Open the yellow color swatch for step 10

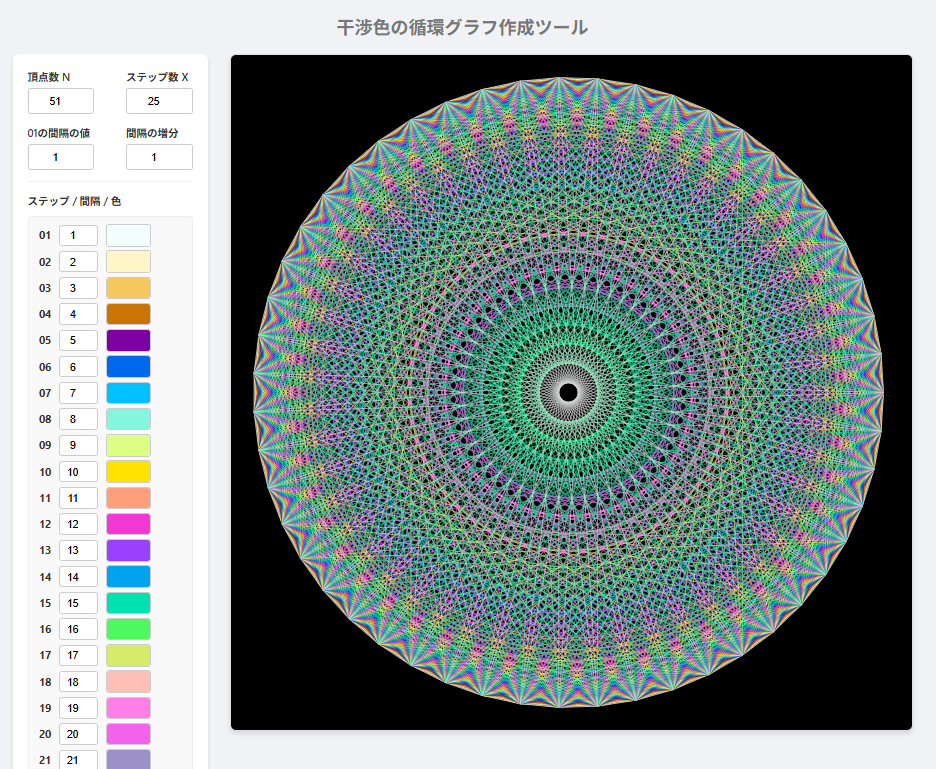(x=128, y=471)
